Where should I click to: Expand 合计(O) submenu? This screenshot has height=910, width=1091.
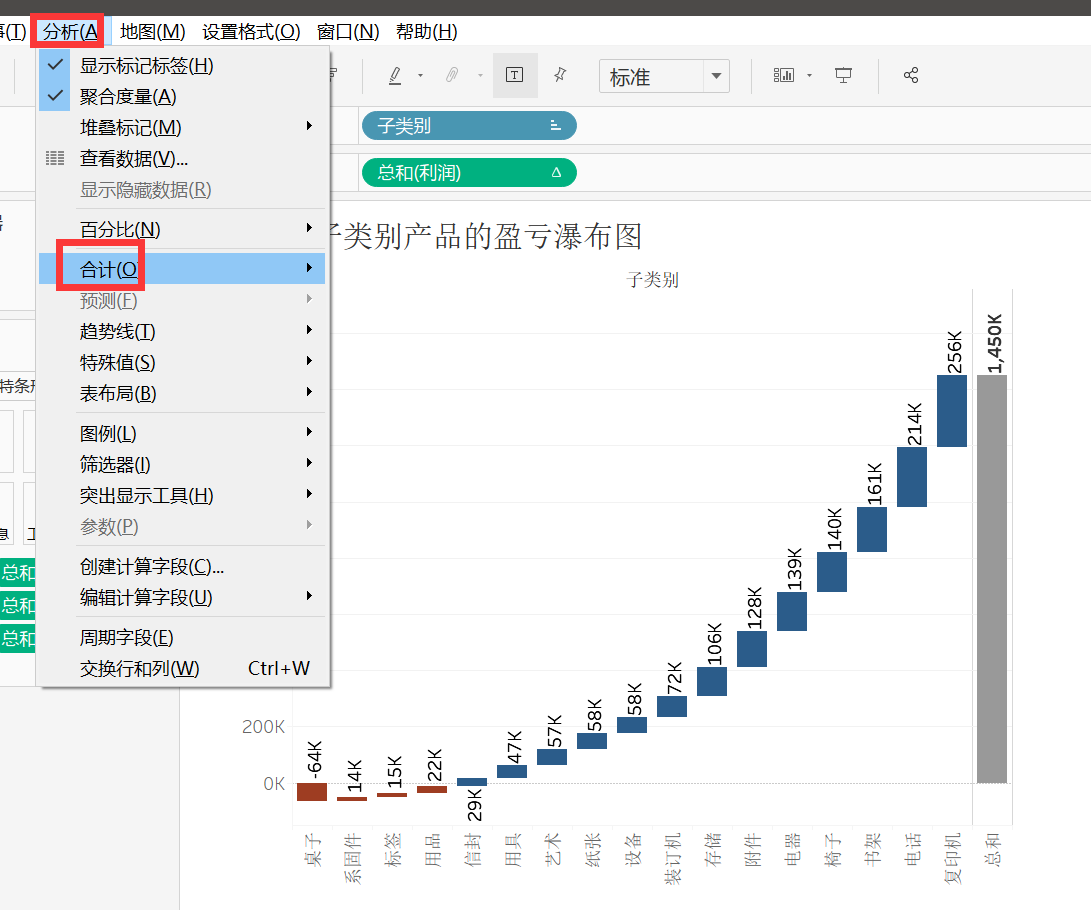click(182, 269)
